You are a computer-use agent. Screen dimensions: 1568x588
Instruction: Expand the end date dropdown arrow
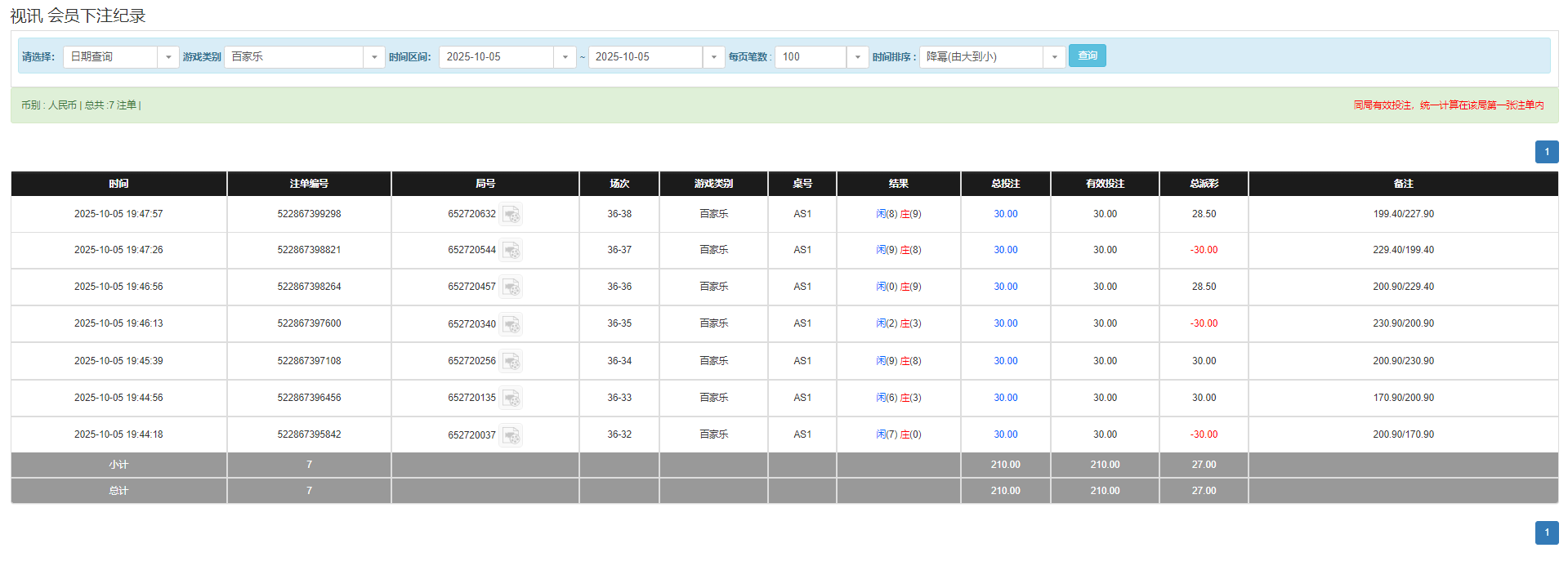pyautogui.click(x=713, y=57)
